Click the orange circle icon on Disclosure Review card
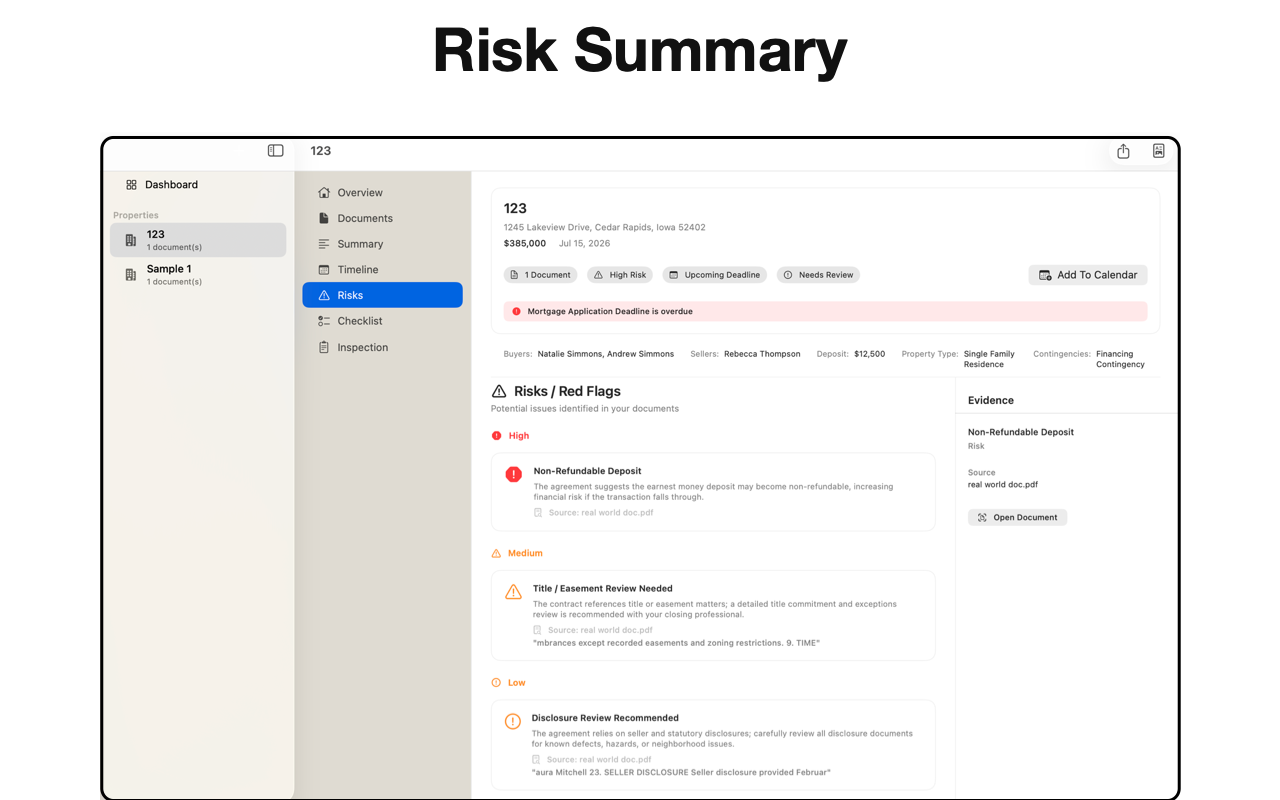This screenshot has width=1280, height=800. pos(513,721)
